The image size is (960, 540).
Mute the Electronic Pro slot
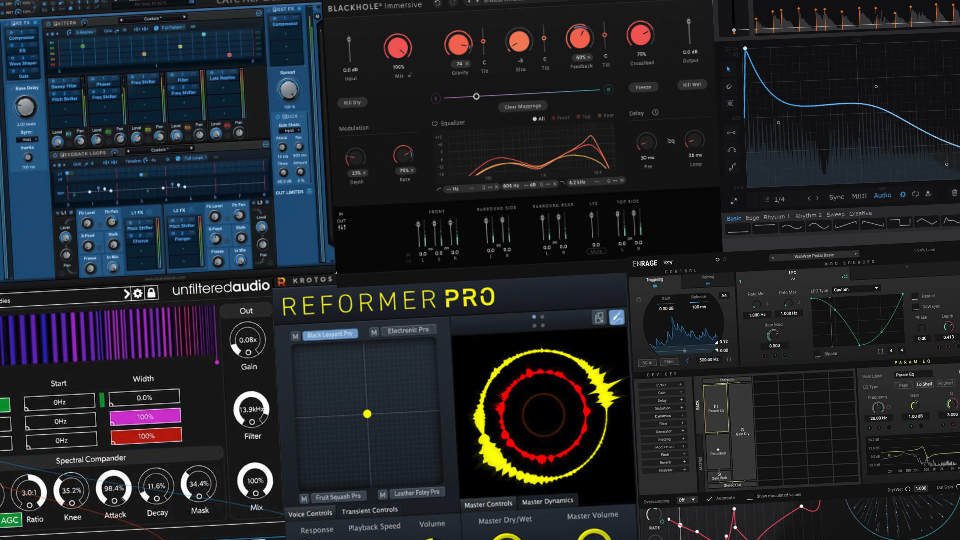[373, 332]
